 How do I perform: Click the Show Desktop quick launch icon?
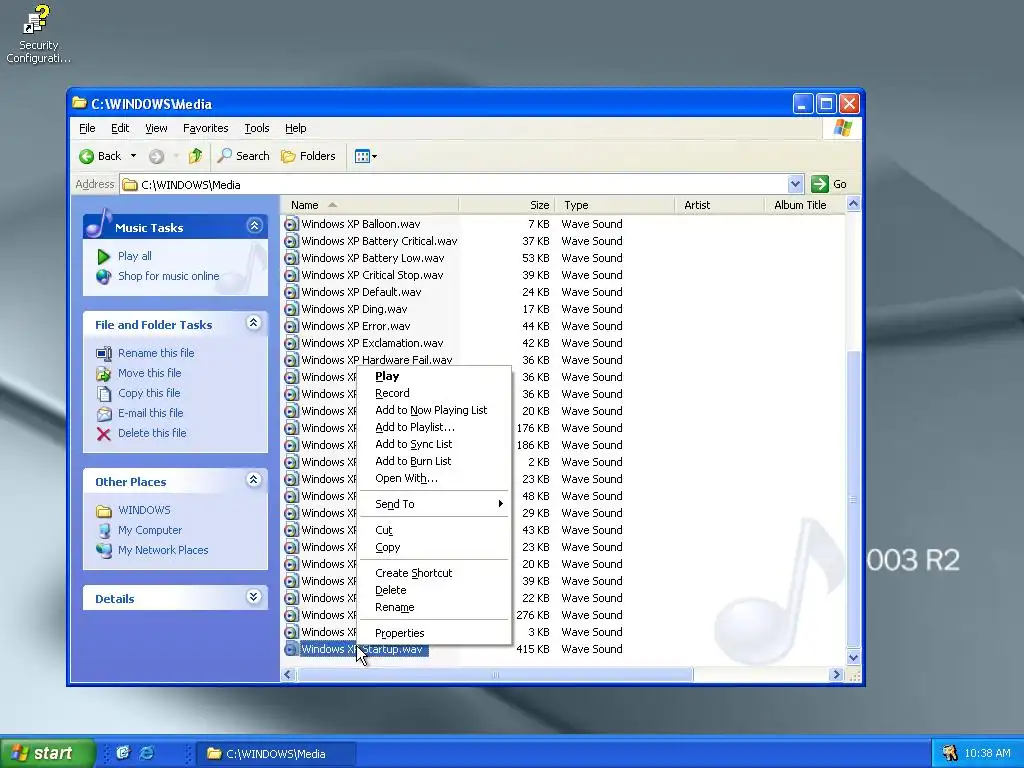coord(123,752)
